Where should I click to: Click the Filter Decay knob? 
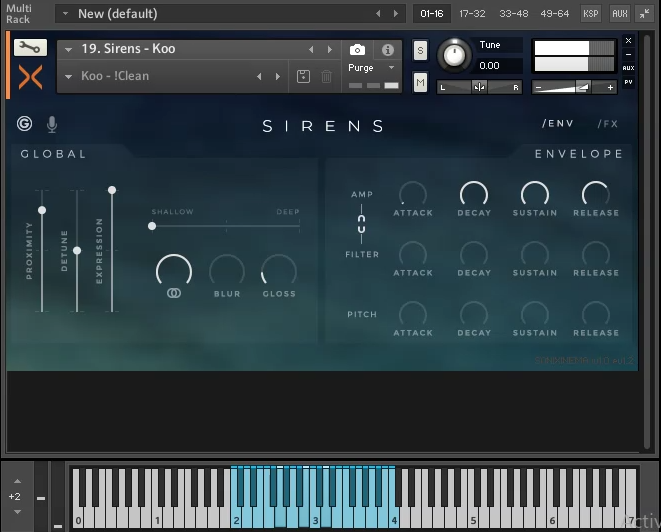pos(474,255)
